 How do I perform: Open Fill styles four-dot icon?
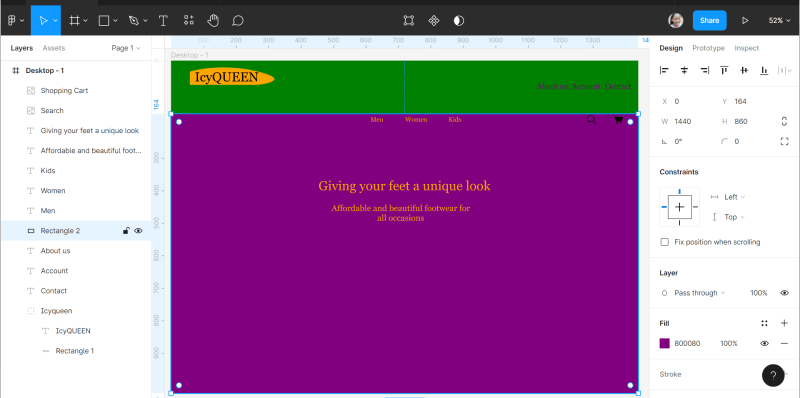point(764,323)
